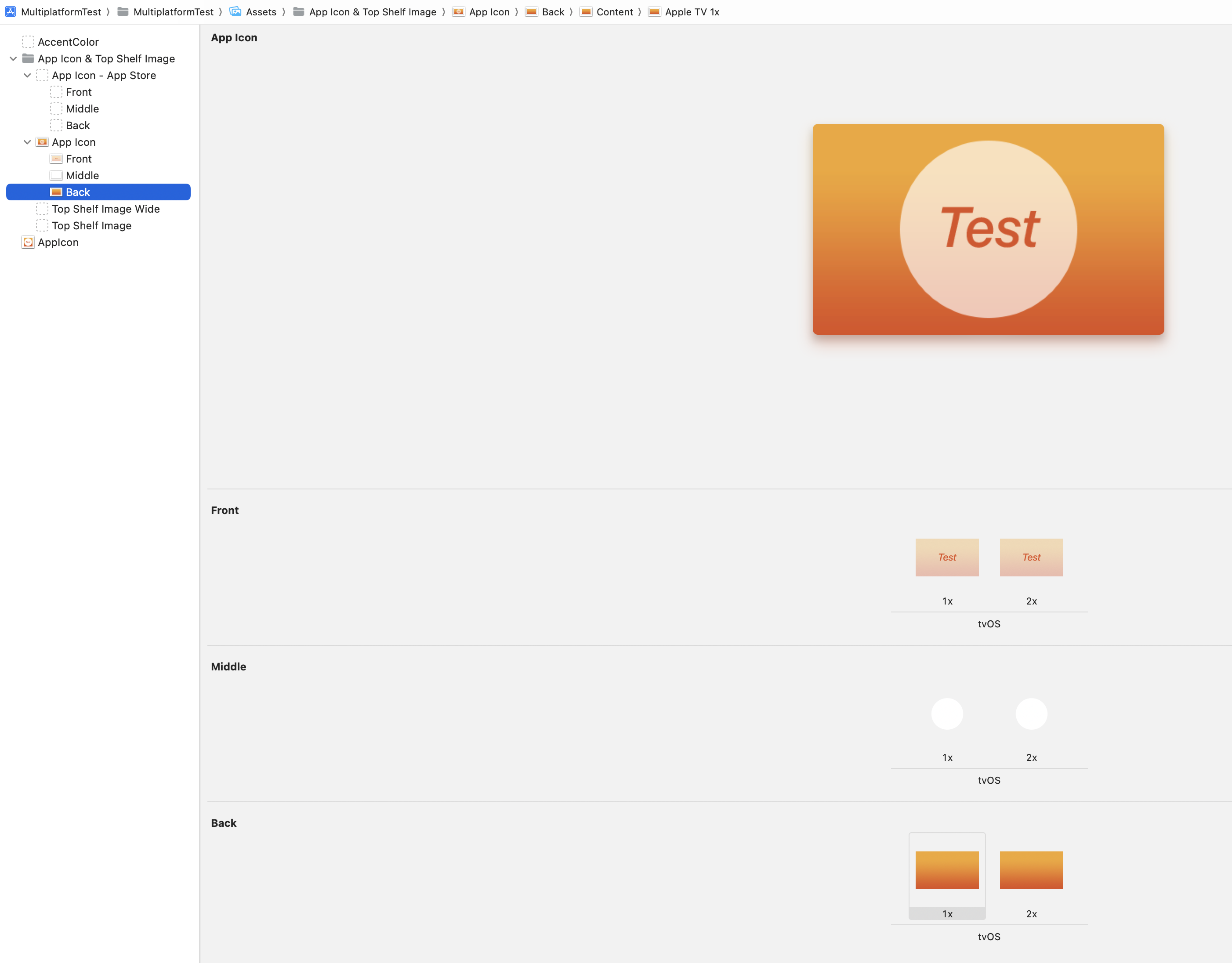
Task: Open Content breadcrumb item
Action: point(614,12)
